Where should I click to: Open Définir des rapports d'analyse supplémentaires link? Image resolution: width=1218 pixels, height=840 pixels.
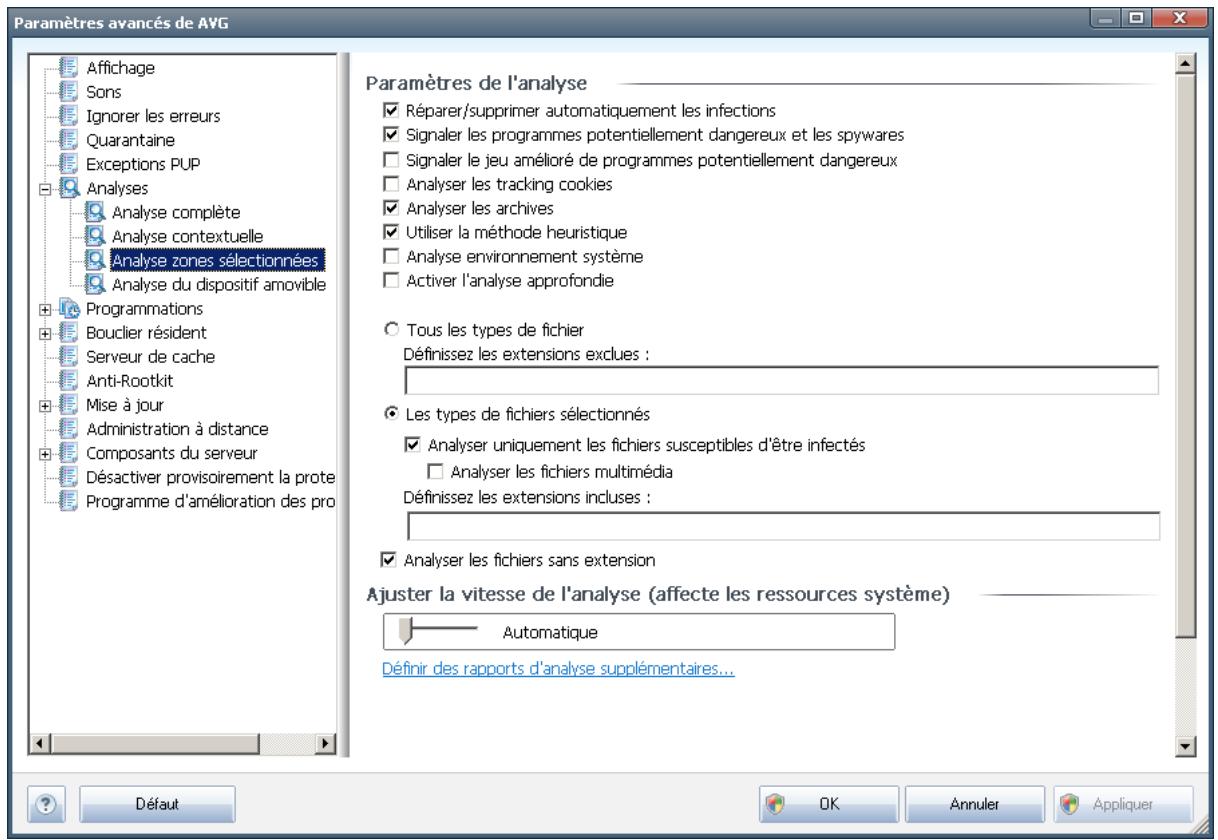pyautogui.click(x=559, y=669)
